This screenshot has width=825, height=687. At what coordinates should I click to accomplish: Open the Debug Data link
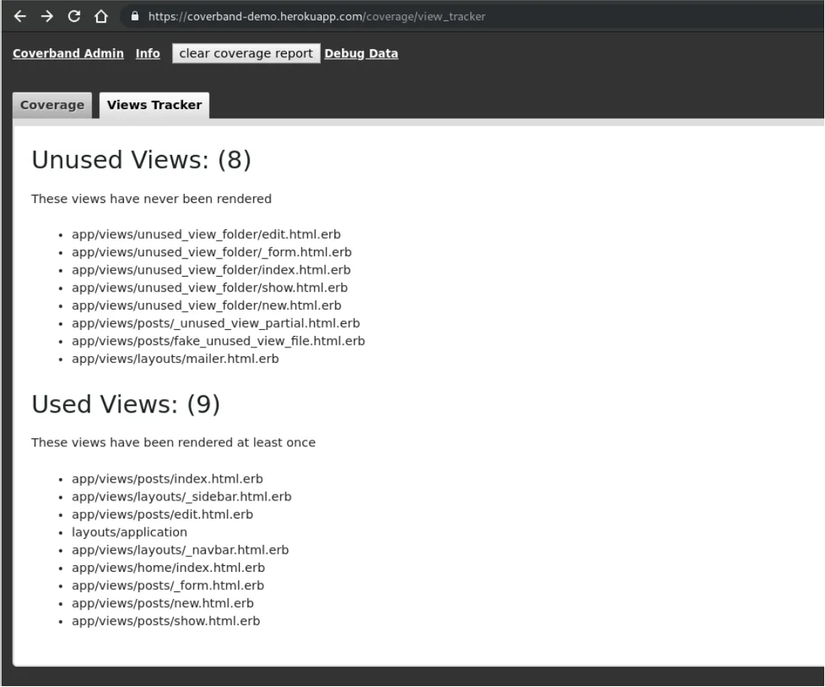pyautogui.click(x=361, y=54)
